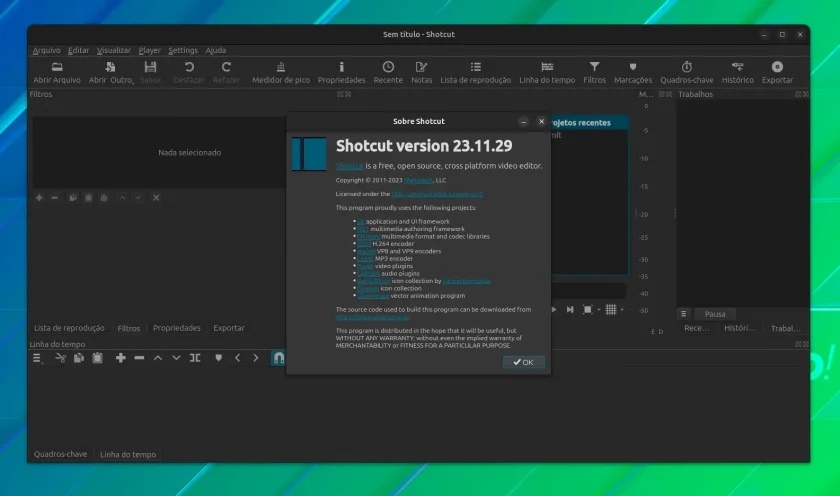The image size is (840, 496).
Task: Go to next marker in timeline toolbar
Action: pos(256,358)
